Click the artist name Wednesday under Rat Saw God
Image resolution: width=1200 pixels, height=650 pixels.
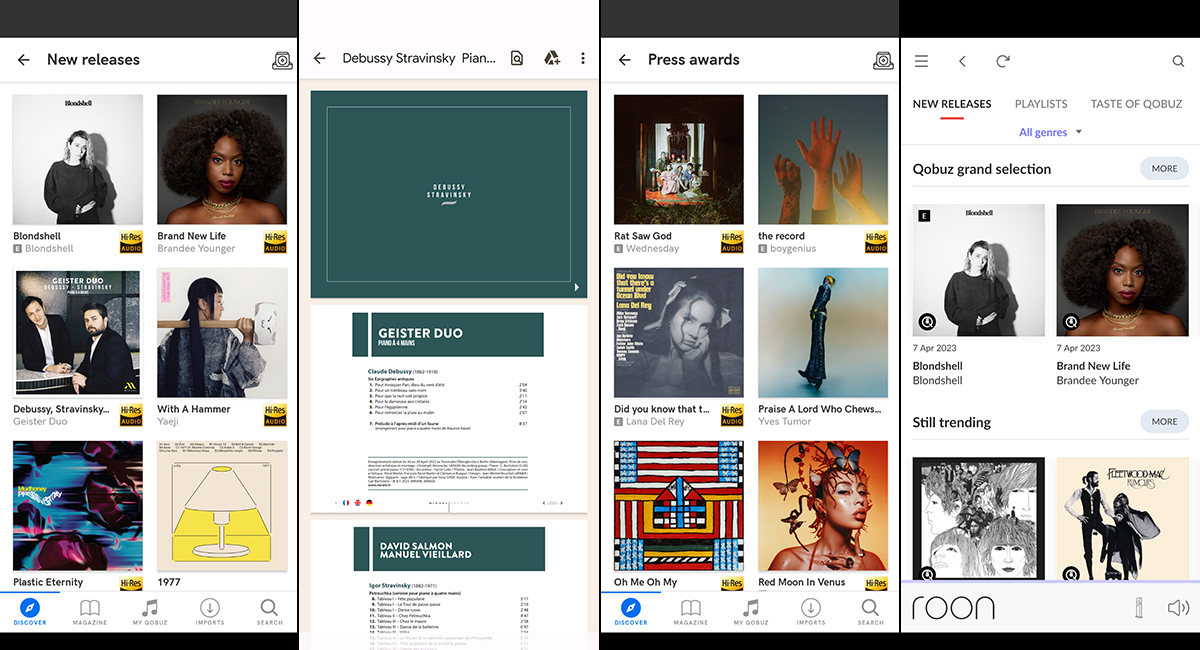coord(652,249)
